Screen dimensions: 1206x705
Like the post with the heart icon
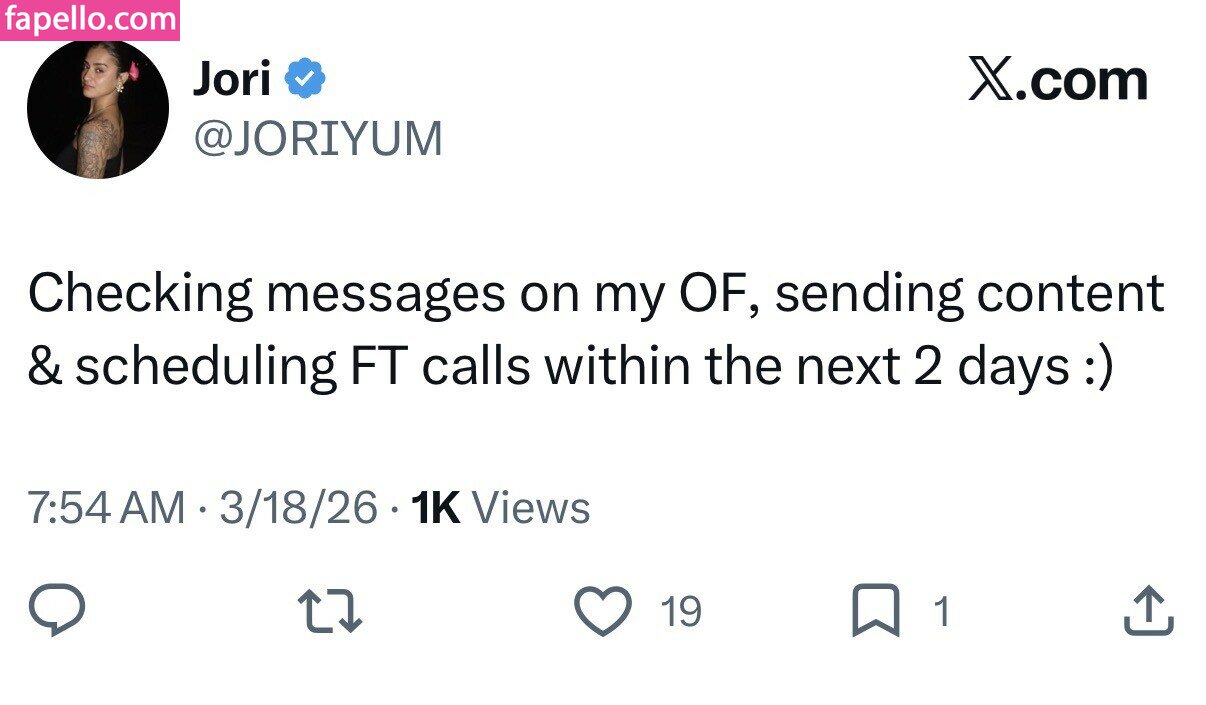pyautogui.click(x=603, y=610)
